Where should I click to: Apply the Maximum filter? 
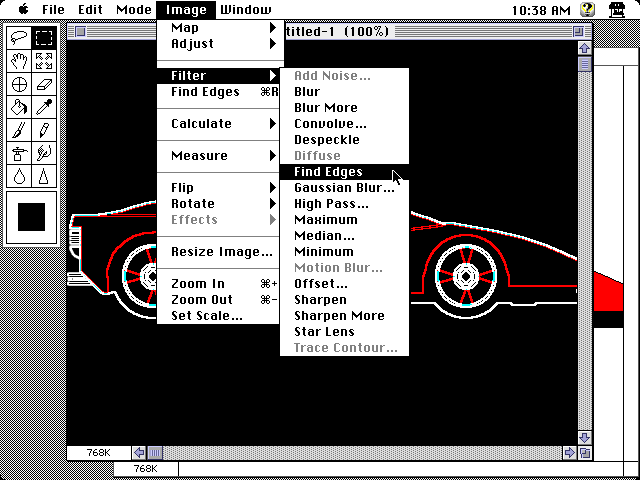click(x=344, y=220)
